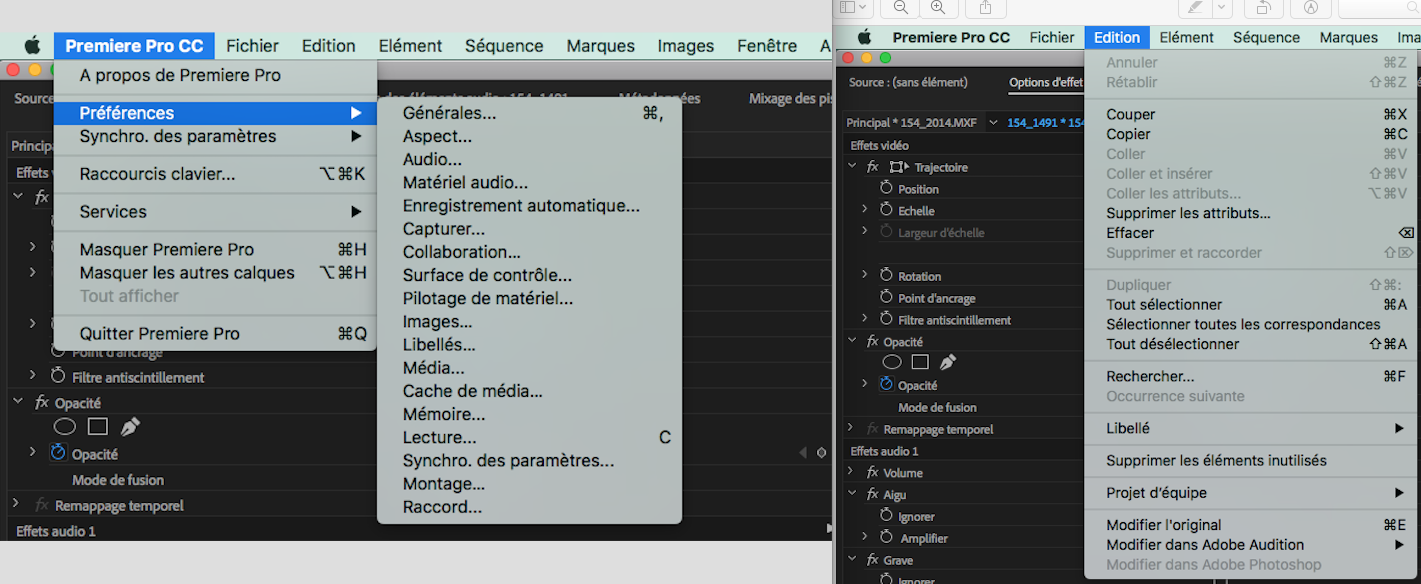Screen dimensions: 1421x584
Task: Open the dropdown arrow beside Principal * 154_2014.MXF
Action: click(x=993, y=123)
